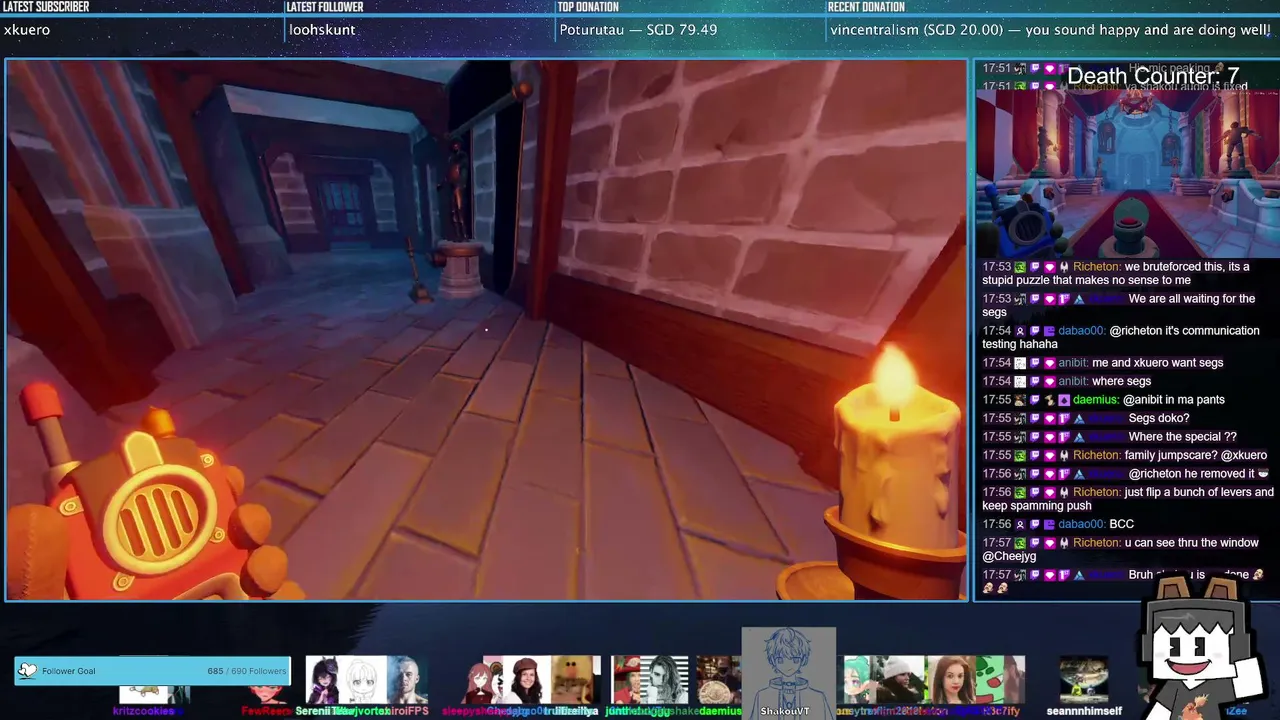Click the "Death Counter: 7" overlay text
Screen dimensions: 1280x720
point(1153,76)
